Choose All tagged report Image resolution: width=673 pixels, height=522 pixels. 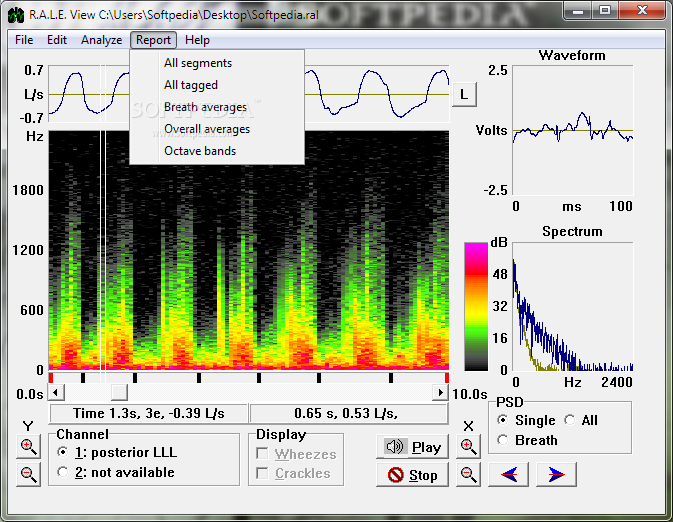tap(217, 85)
